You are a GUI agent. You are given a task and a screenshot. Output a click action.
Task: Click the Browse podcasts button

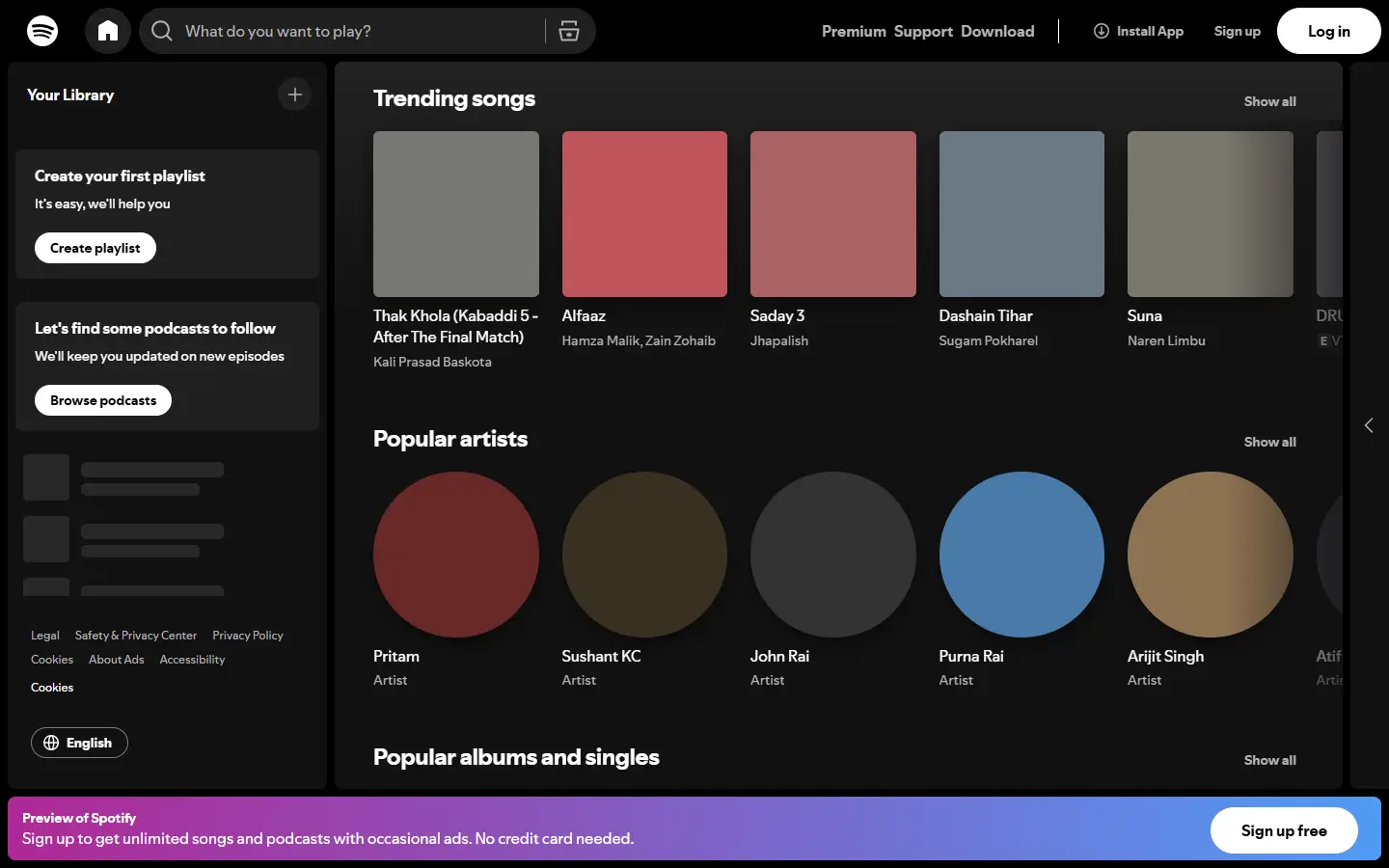103,400
